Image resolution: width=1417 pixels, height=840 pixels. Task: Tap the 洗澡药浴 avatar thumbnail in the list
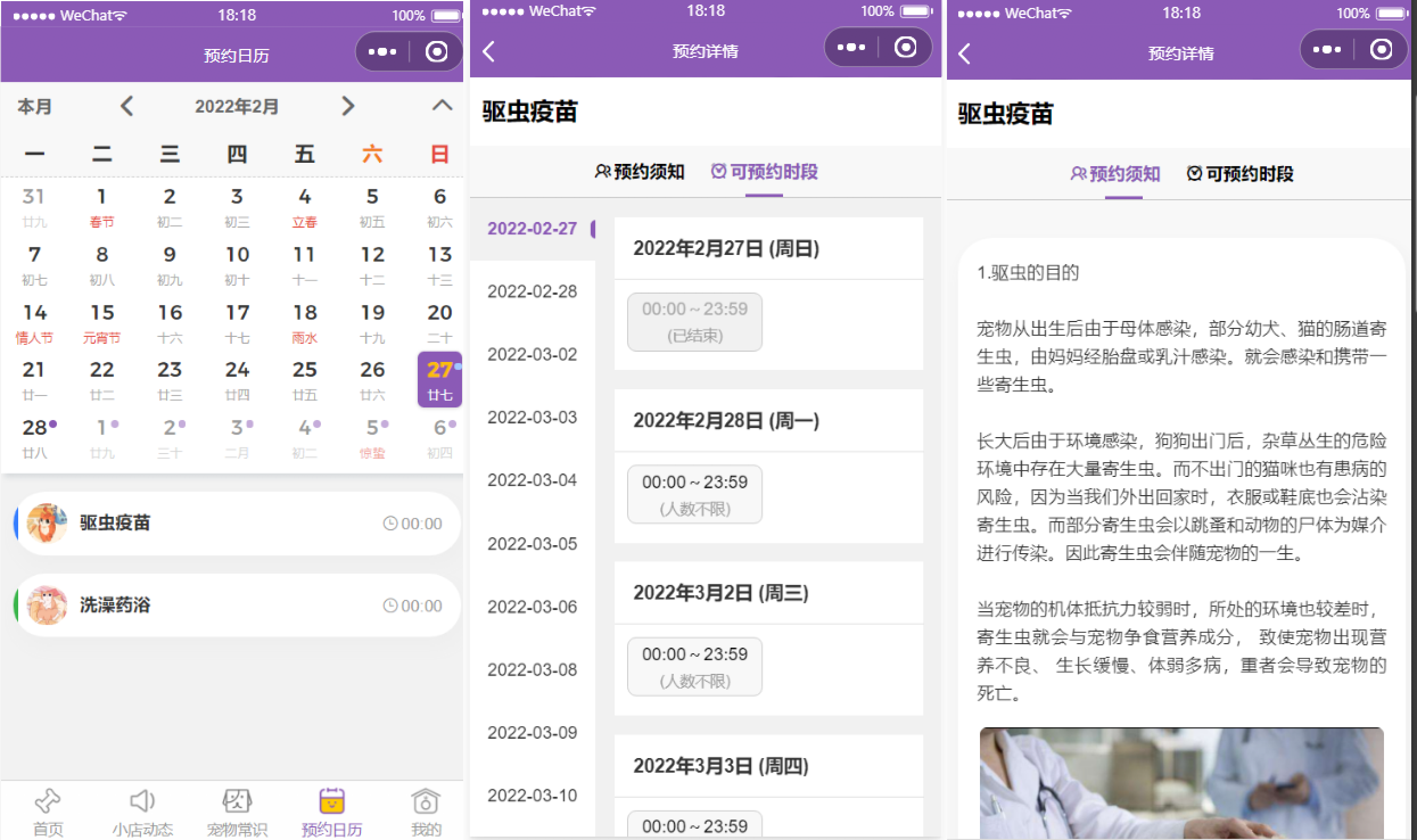(x=47, y=605)
